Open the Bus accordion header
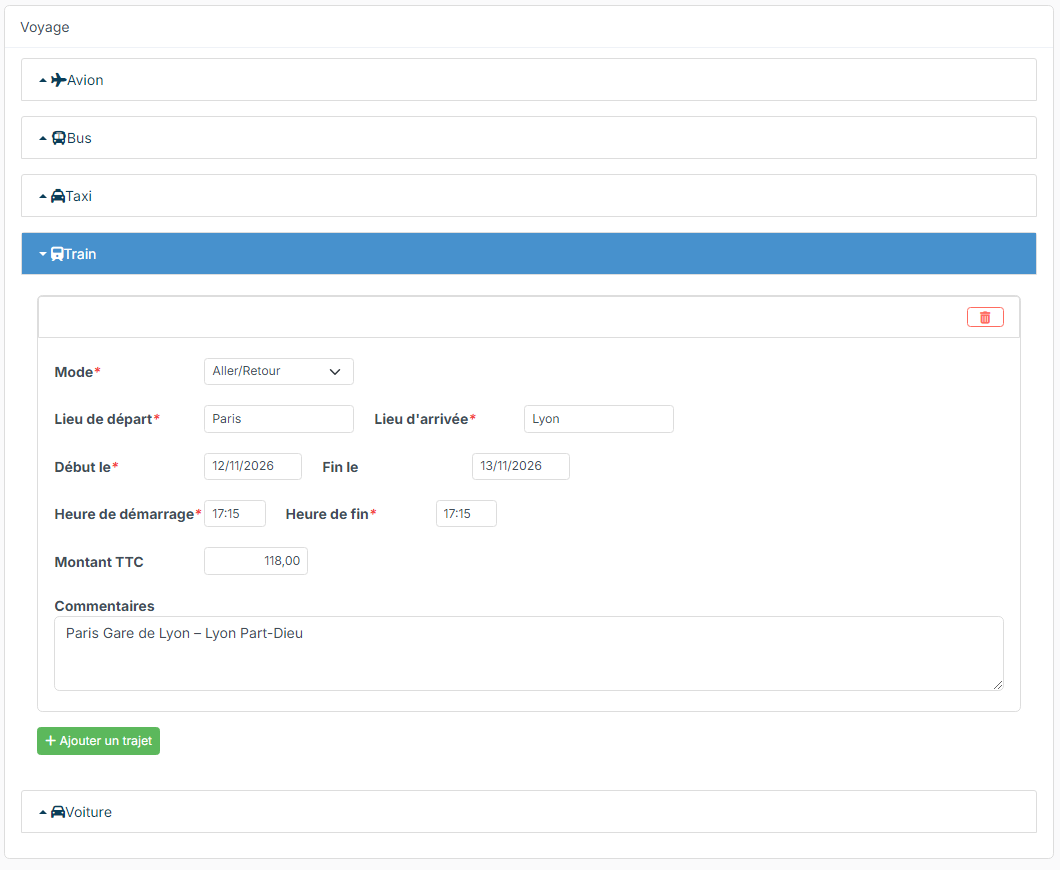Viewport: 1060px width, 870px height. coord(529,138)
